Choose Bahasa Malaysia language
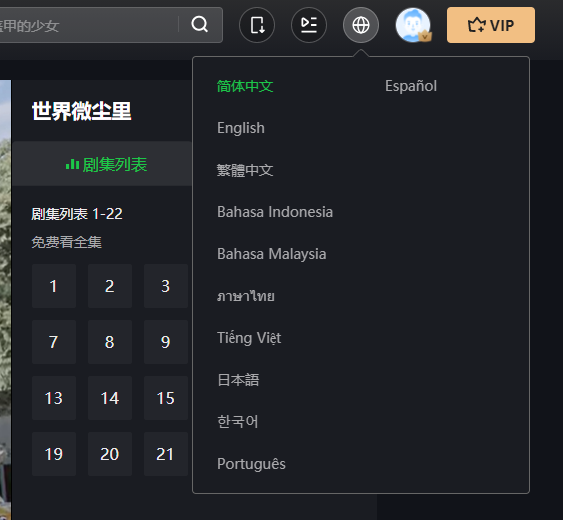 coord(272,254)
